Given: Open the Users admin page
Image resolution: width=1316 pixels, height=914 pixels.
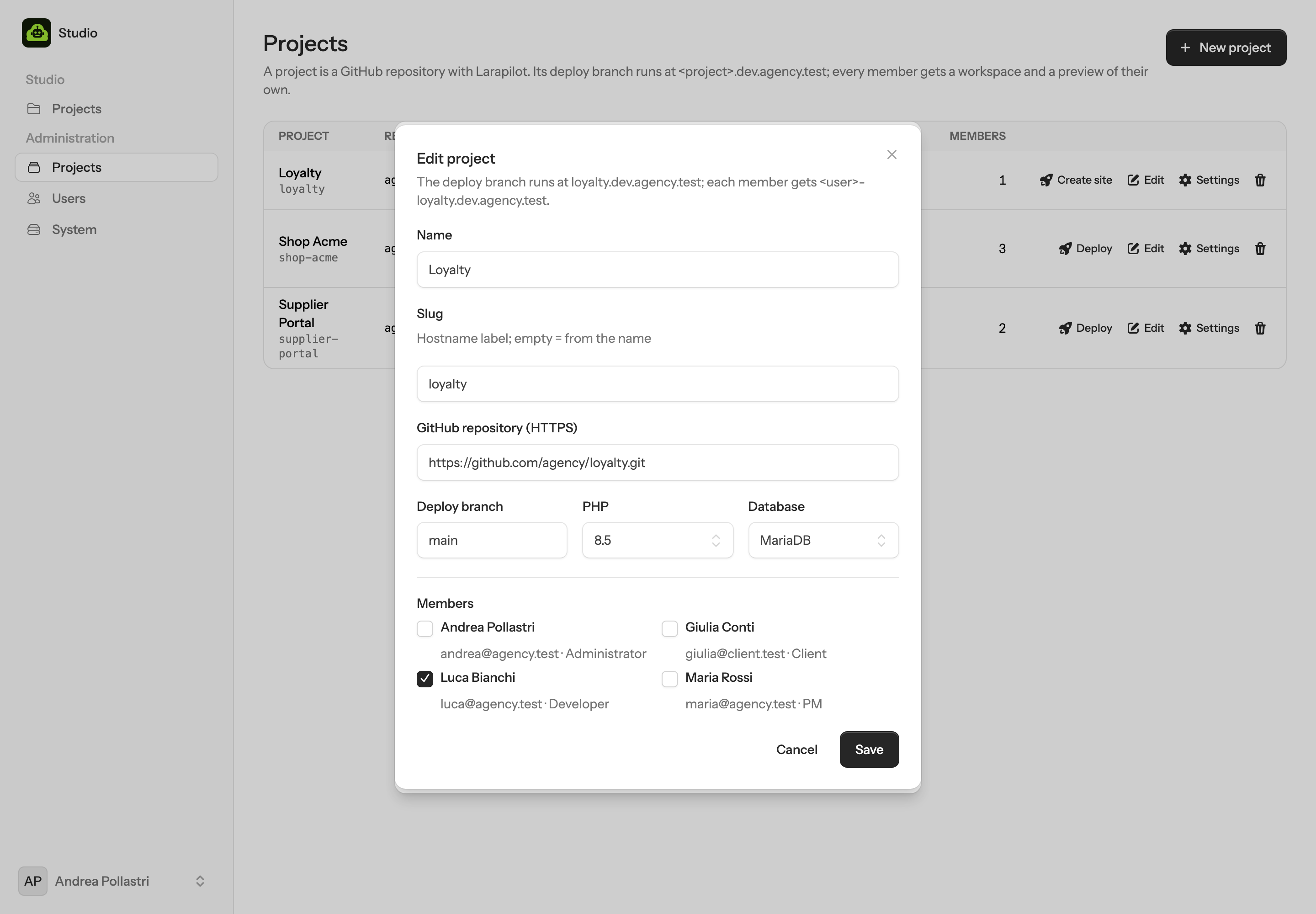Looking at the screenshot, I should coord(116,198).
